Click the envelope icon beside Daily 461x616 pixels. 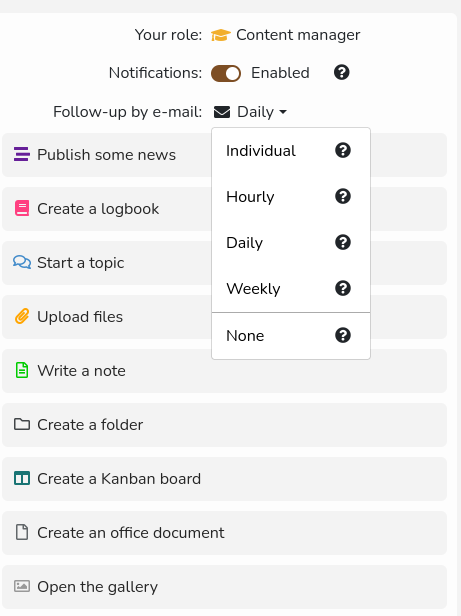point(222,112)
